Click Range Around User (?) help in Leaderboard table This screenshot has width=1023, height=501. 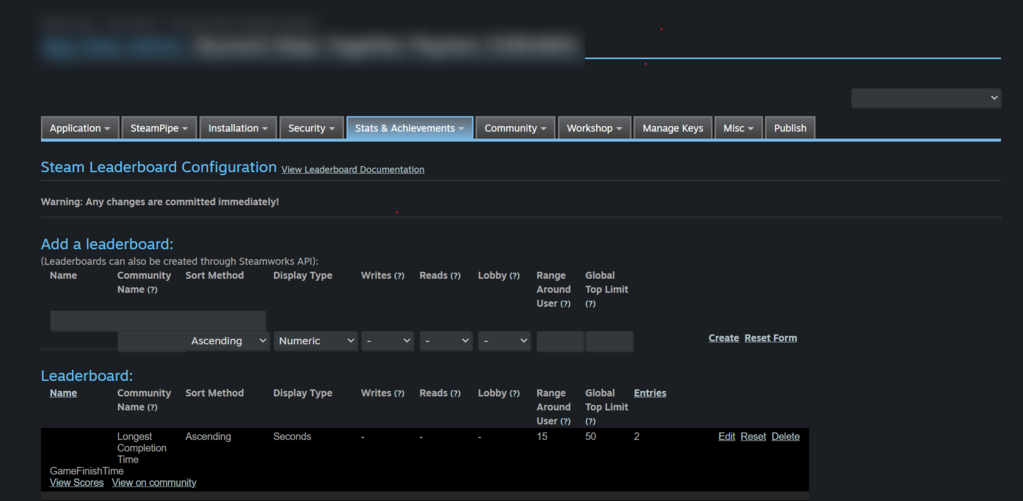pos(566,421)
